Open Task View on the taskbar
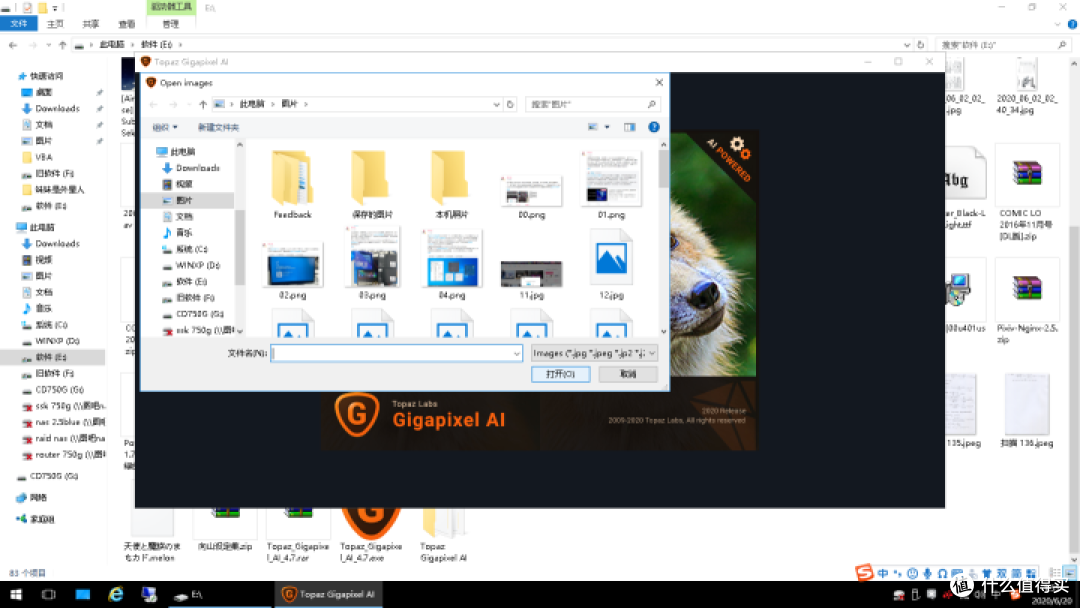Viewport: 1080px width, 608px height. pos(48,594)
